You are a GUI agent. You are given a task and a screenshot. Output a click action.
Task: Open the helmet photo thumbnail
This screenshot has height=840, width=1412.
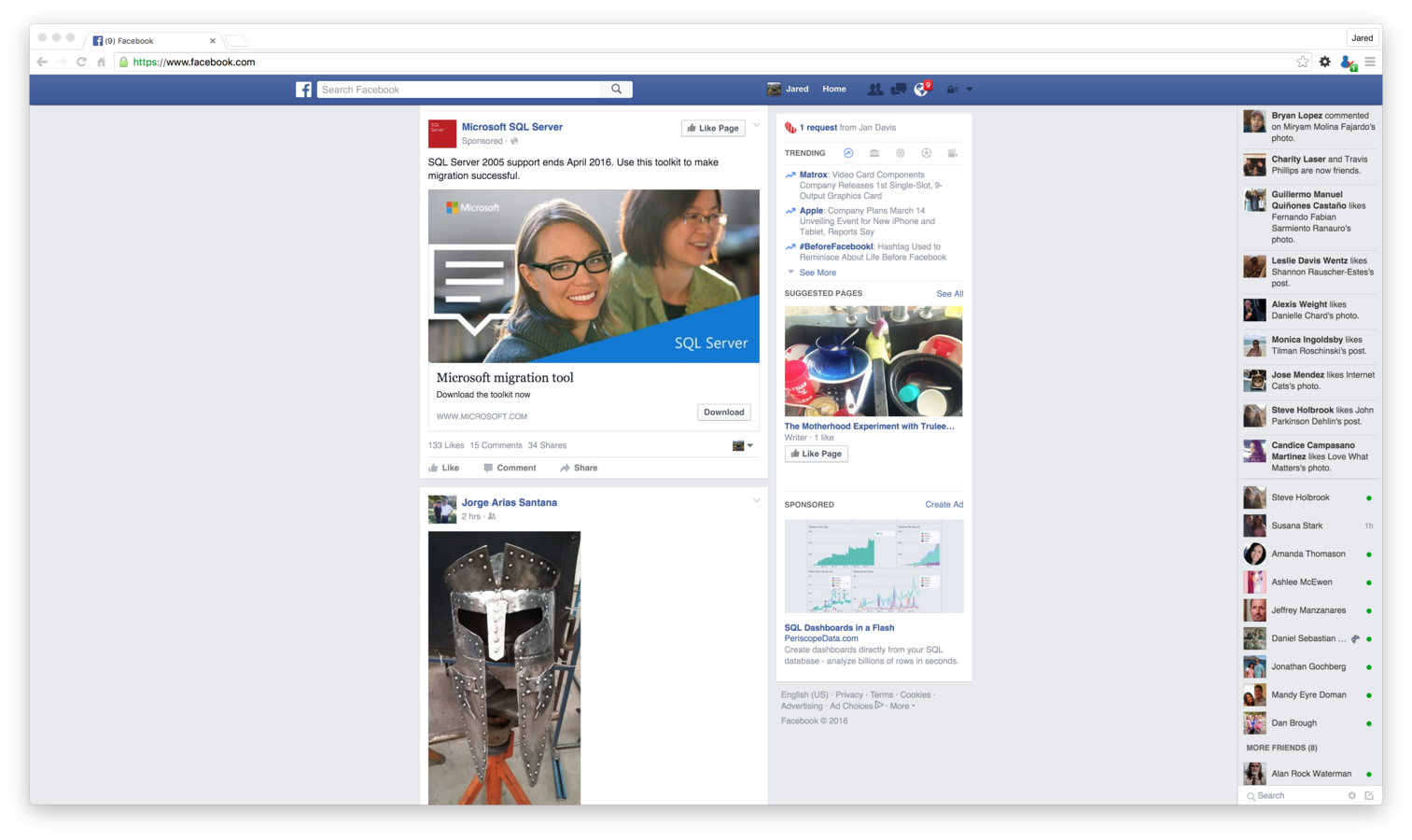tap(504, 668)
